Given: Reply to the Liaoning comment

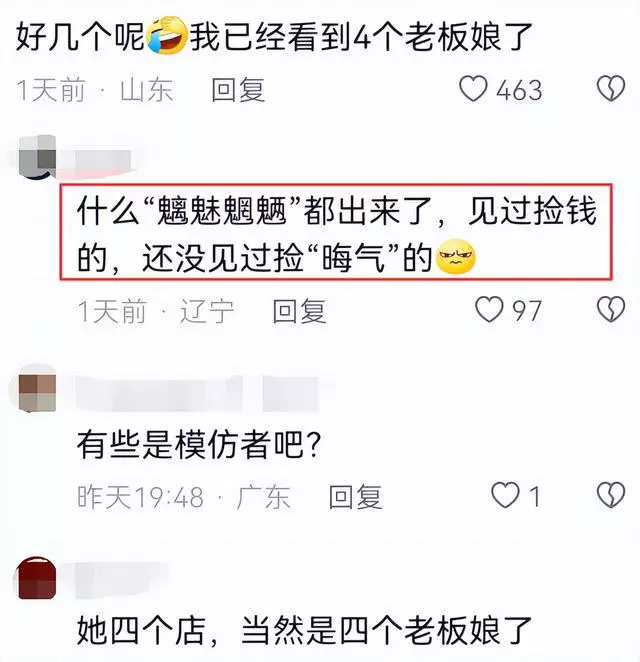Looking at the screenshot, I should (x=299, y=311).
